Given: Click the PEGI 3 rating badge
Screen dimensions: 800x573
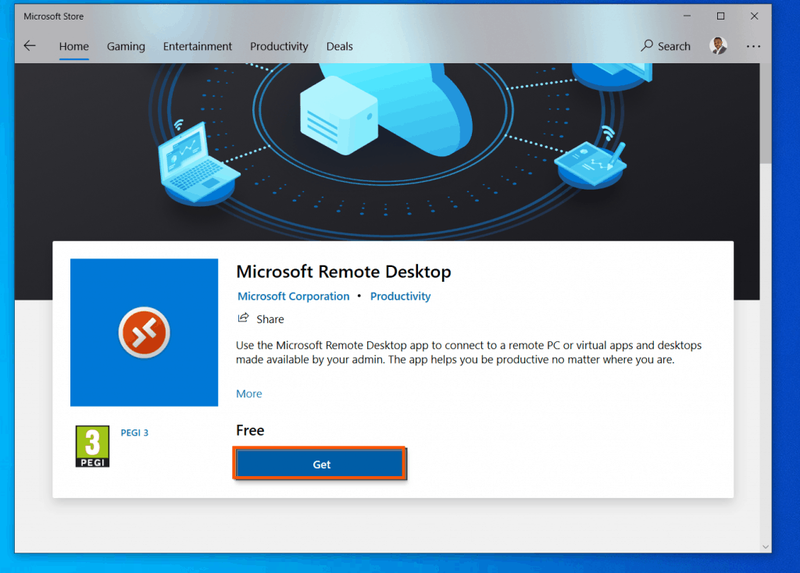Looking at the screenshot, I should pyautogui.click(x=92, y=446).
